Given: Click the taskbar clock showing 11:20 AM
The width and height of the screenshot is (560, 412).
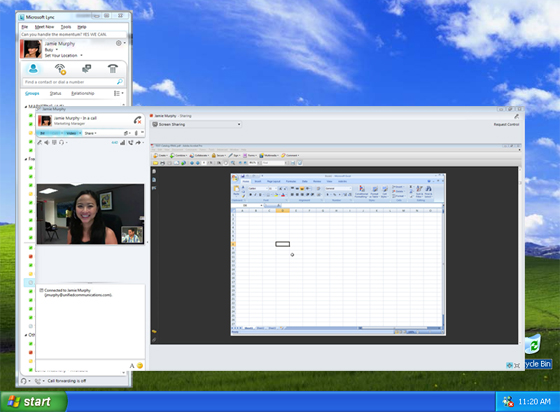Looking at the screenshot, I should click(x=534, y=402).
